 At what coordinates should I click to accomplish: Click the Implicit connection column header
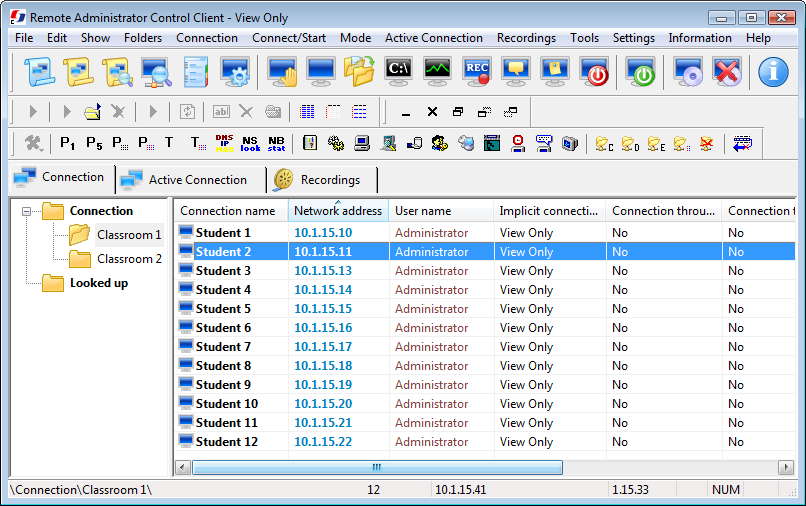[549, 211]
